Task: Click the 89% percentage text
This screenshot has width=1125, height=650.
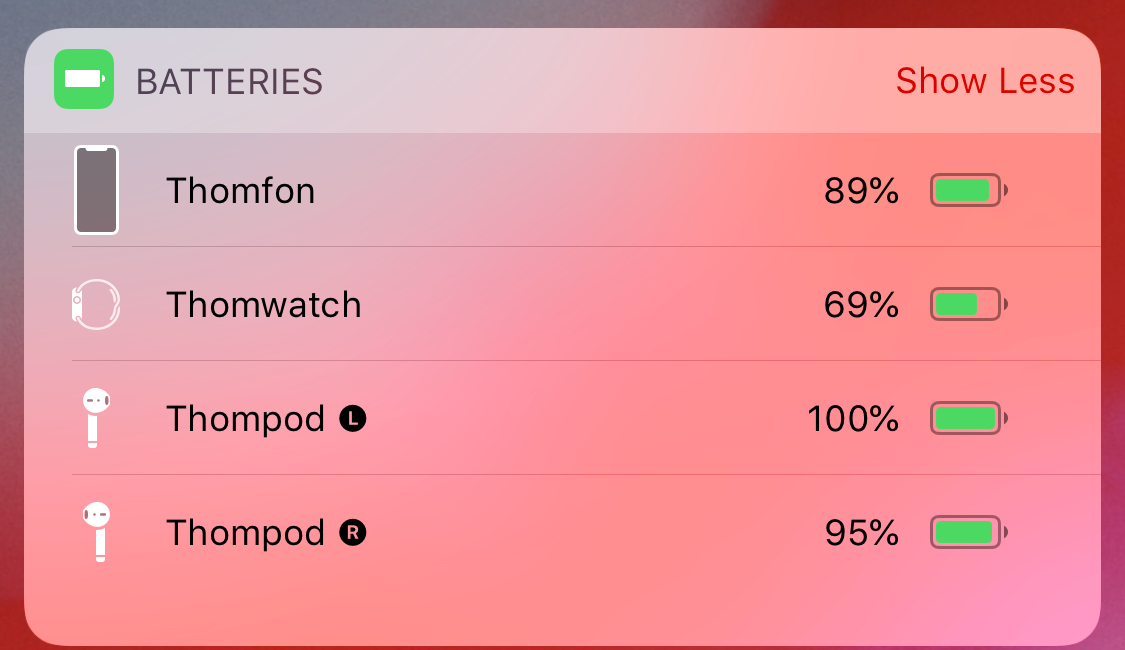Action: click(862, 191)
